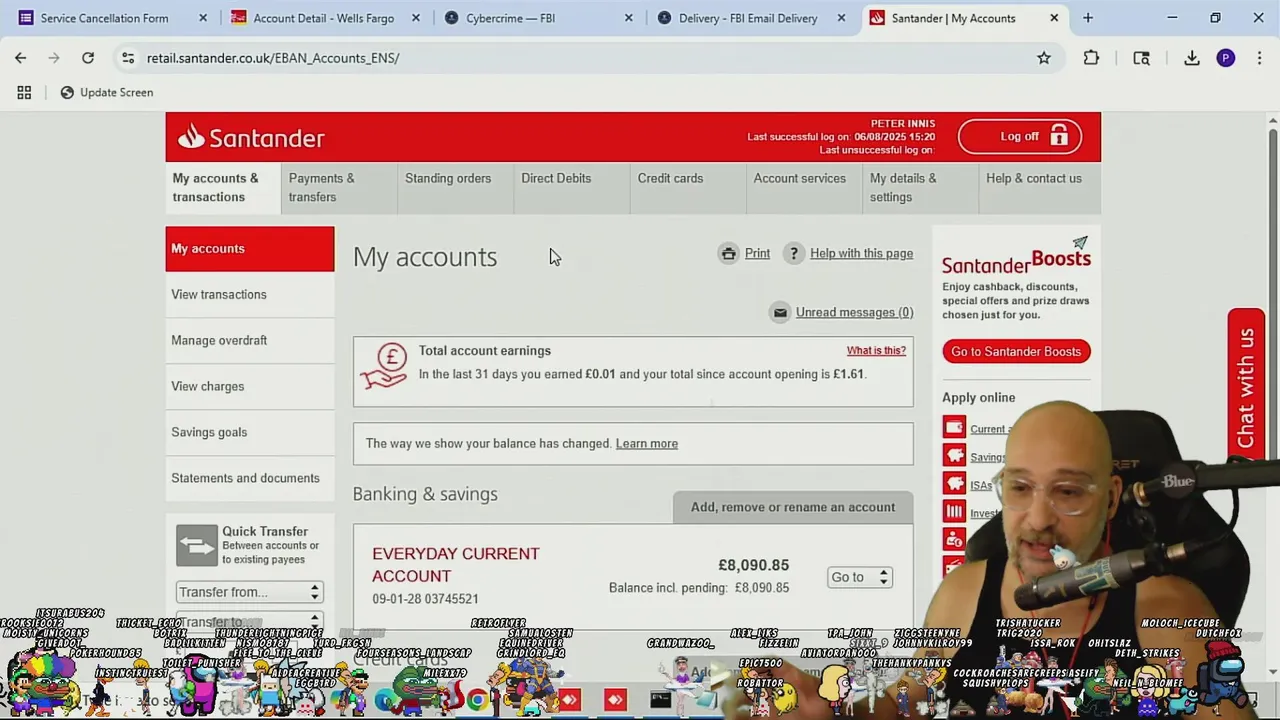This screenshot has width=1280, height=720.
Task: Switch to FBI Email Delivery tab
Action: coord(748,18)
